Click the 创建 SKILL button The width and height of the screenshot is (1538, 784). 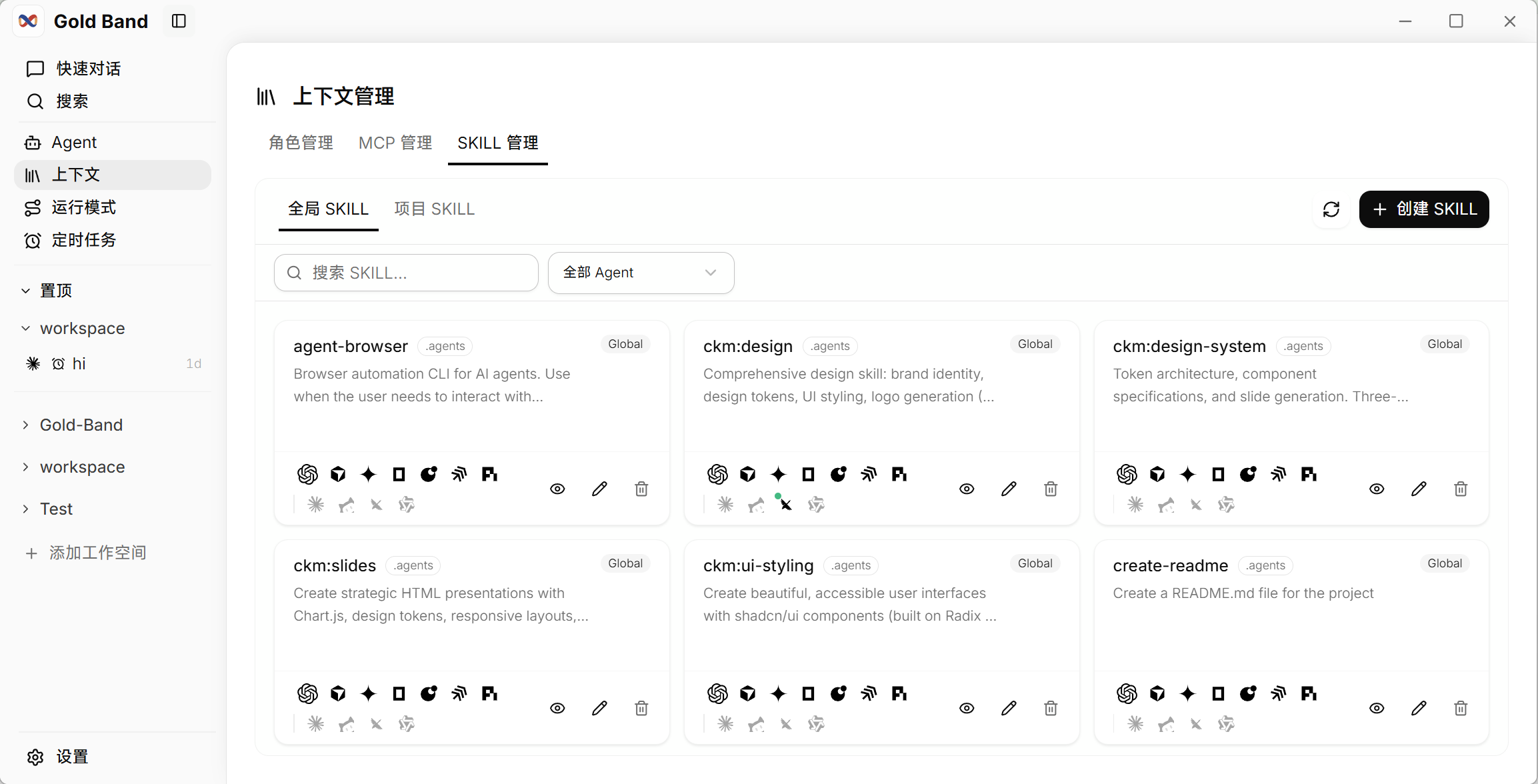tap(1424, 209)
